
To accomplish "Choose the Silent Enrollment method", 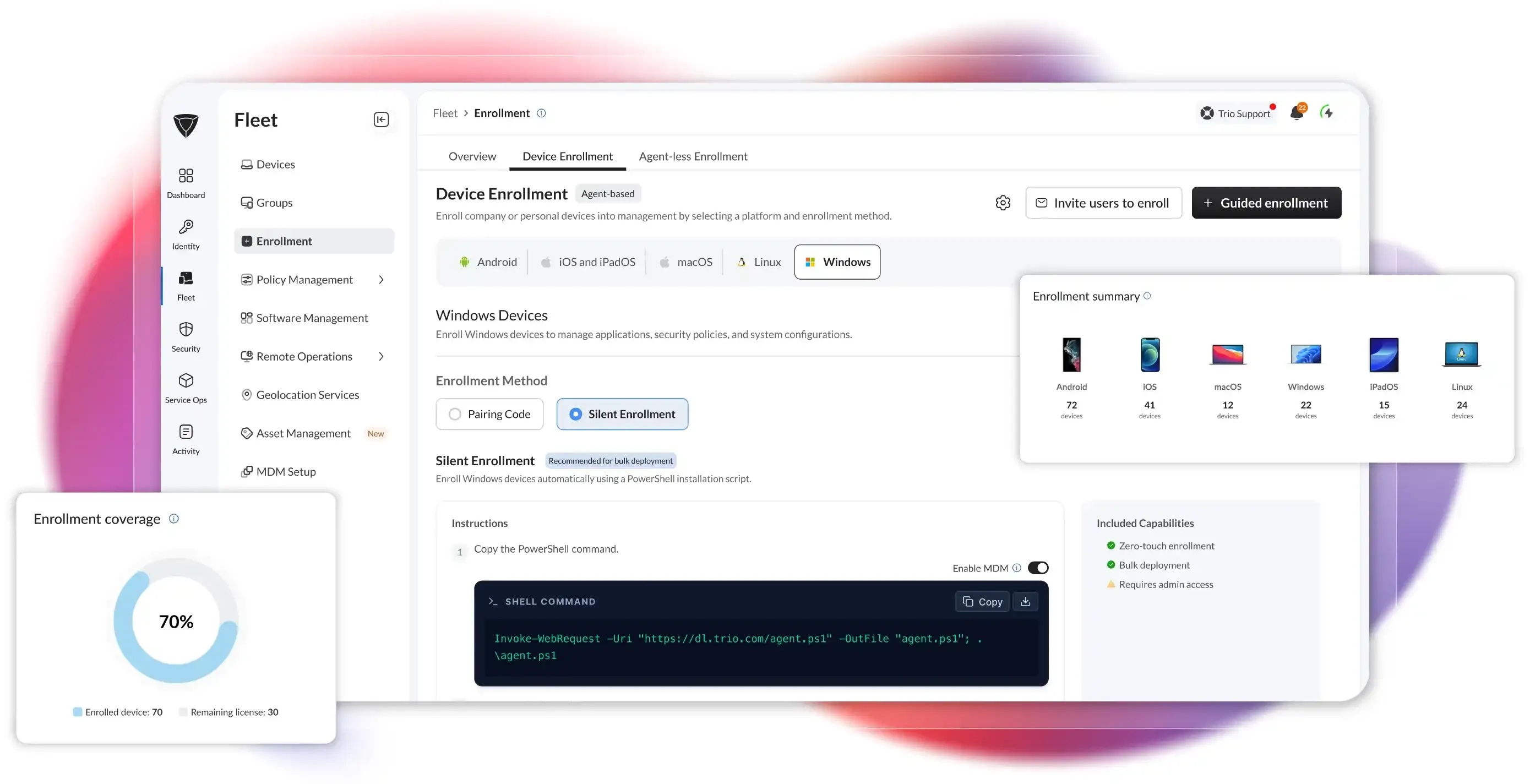I will 622,414.
